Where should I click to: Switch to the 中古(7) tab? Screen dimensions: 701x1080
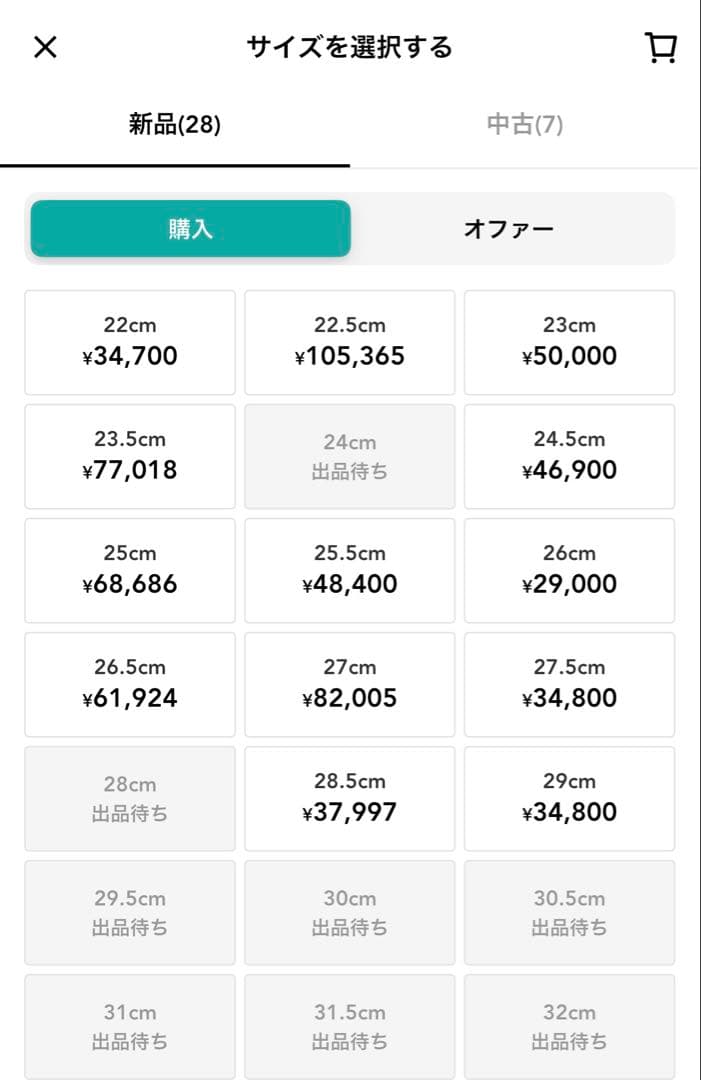525,125
